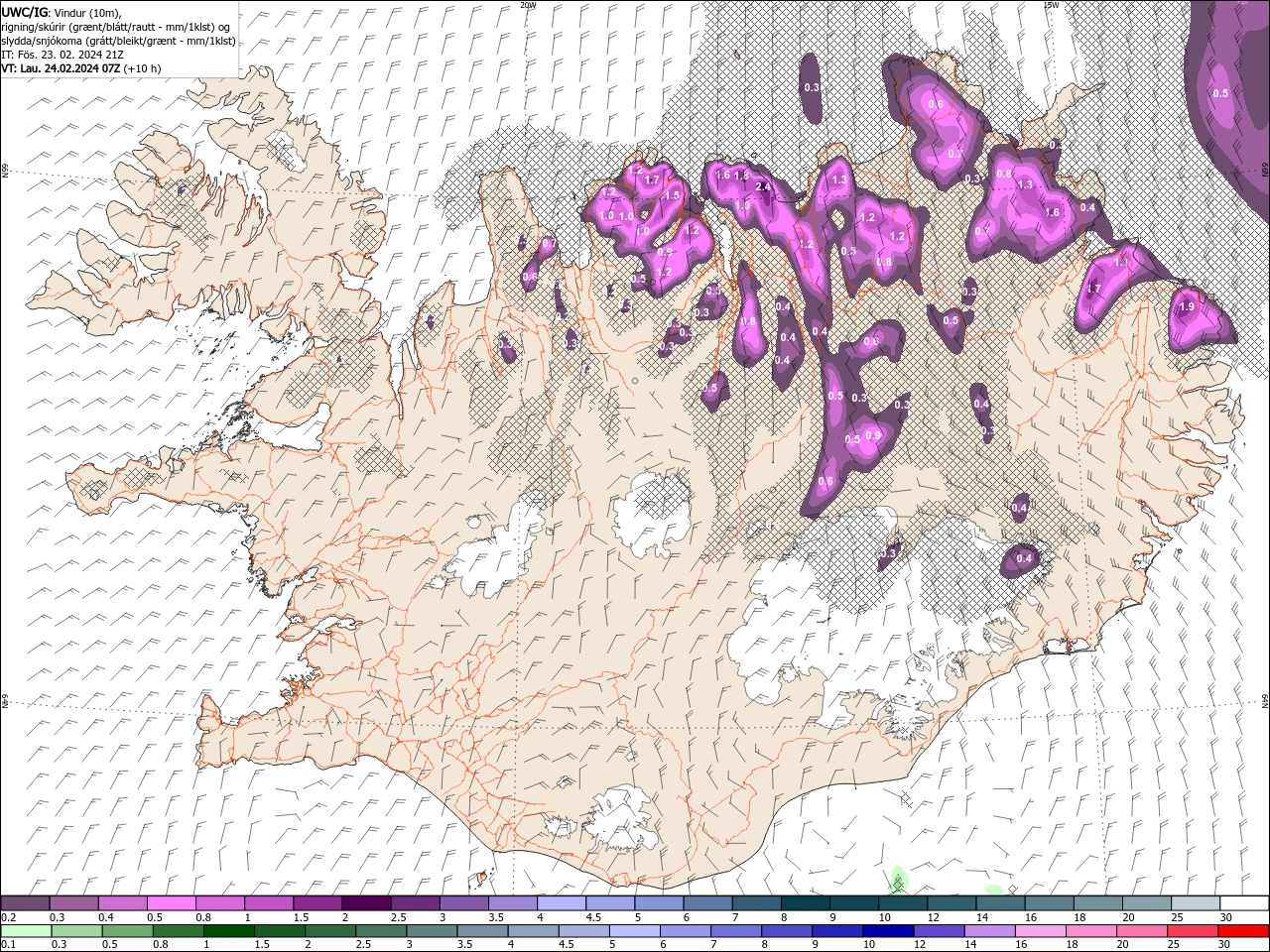
Task: Click the grey-green 2.5 rain-scale swatch
Action: click(x=381, y=931)
